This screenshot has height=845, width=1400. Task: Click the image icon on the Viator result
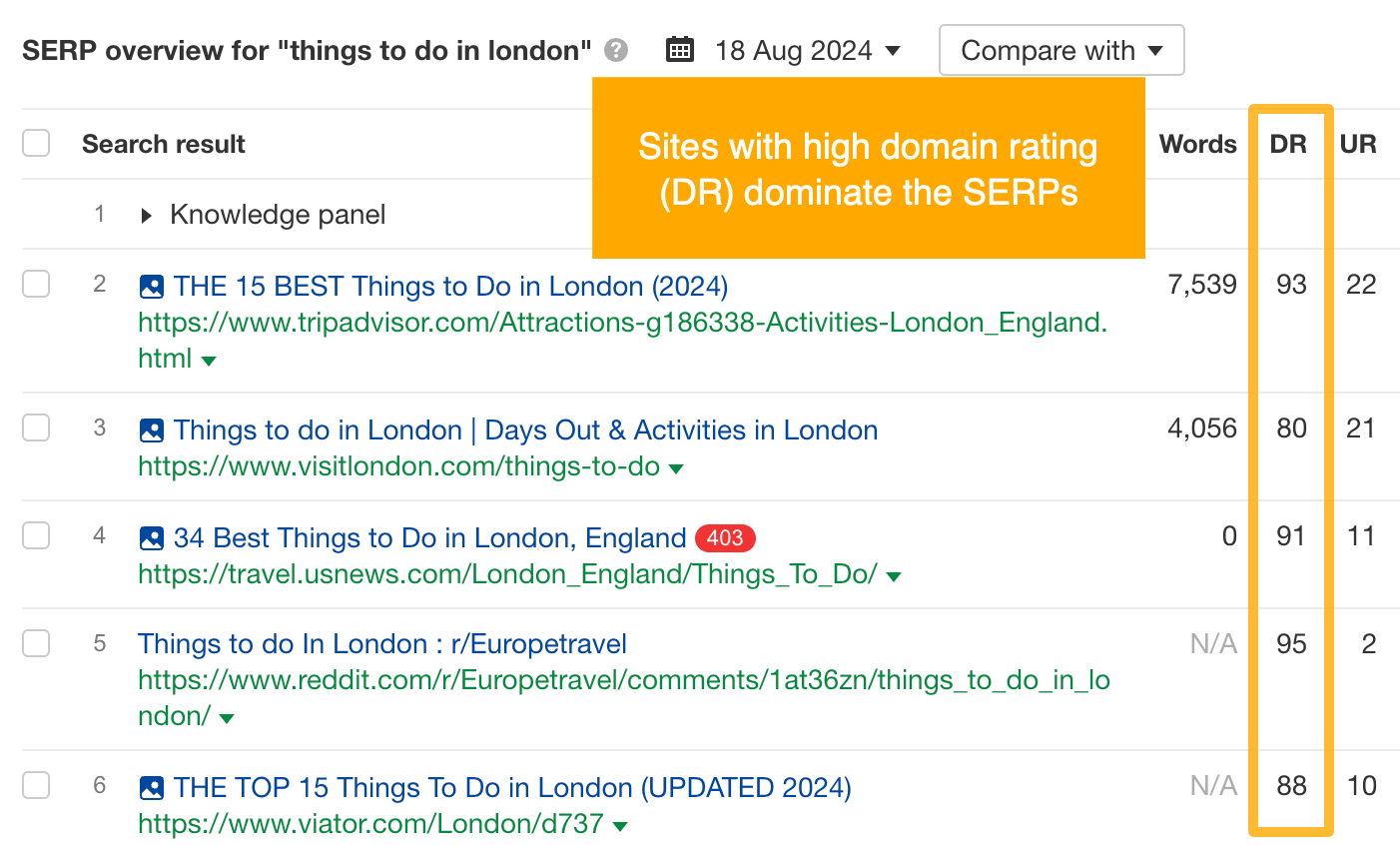(x=151, y=788)
